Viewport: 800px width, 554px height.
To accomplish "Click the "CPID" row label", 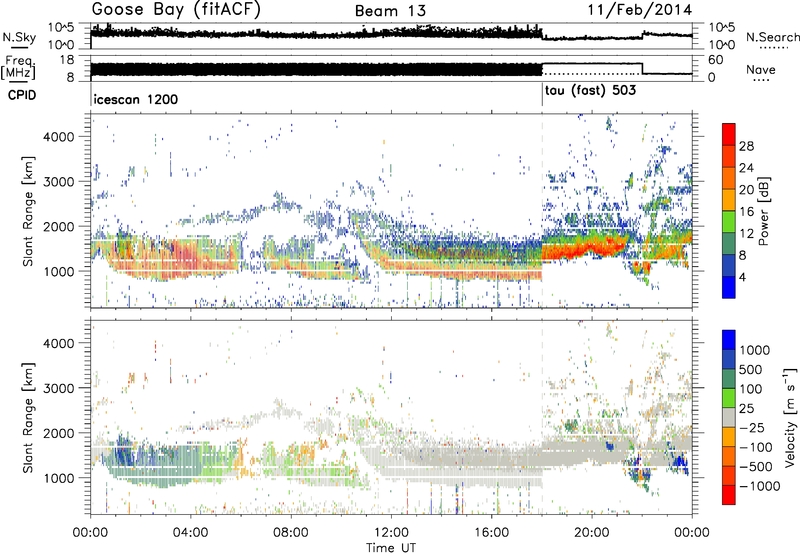I will pos(22,95).
